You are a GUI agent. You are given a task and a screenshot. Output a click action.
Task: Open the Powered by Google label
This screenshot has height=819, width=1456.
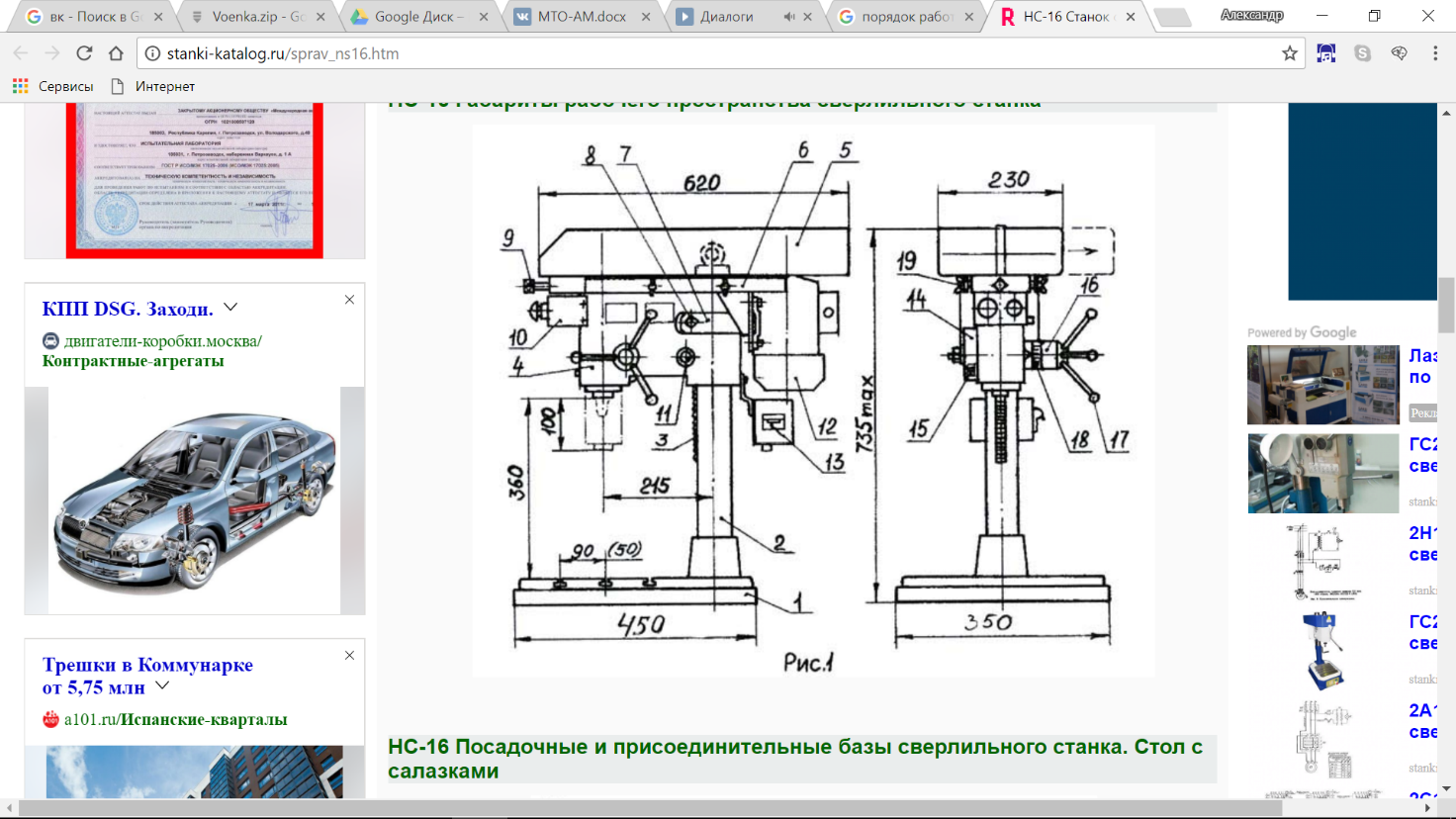click(1302, 332)
